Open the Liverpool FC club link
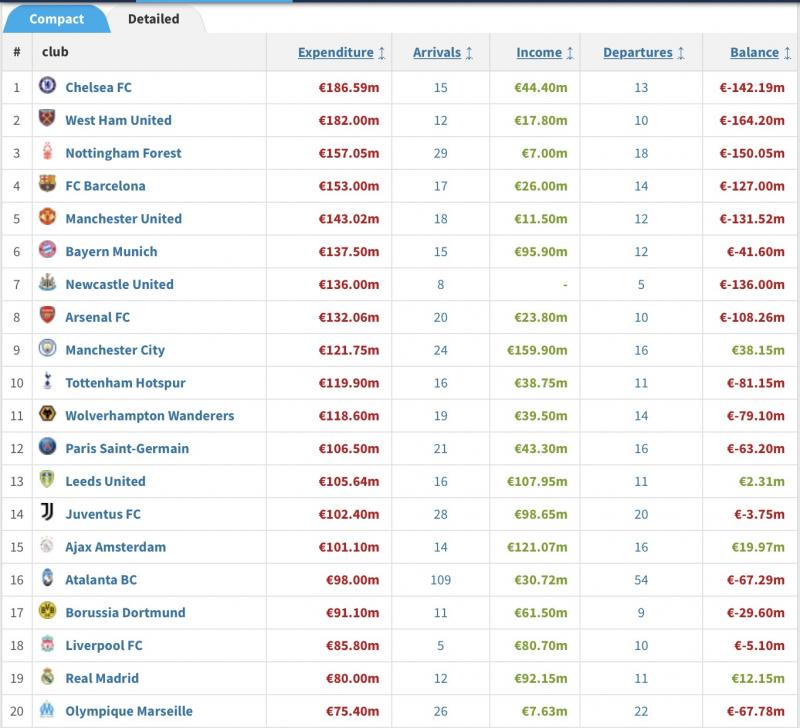Viewport: 800px width, 728px height. click(x=104, y=645)
